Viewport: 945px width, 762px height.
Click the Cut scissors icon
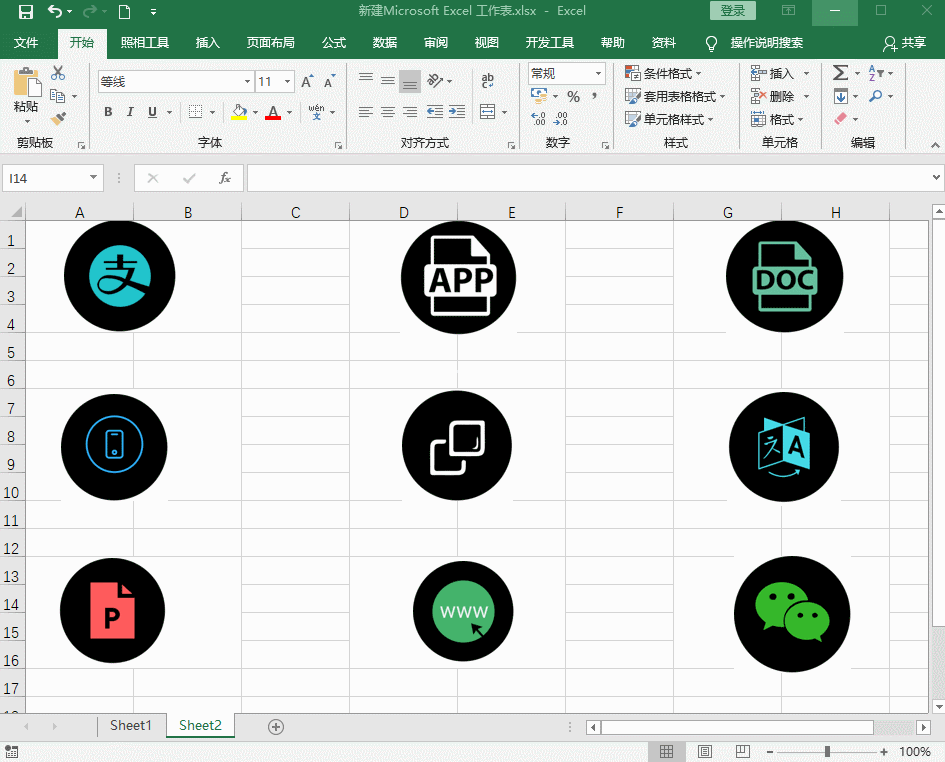tap(58, 73)
